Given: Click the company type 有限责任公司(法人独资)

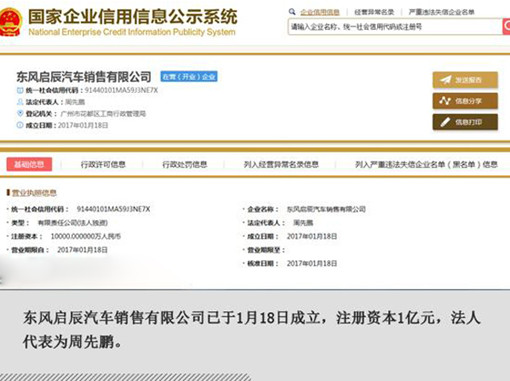Looking at the screenshot, I should (x=73, y=223).
